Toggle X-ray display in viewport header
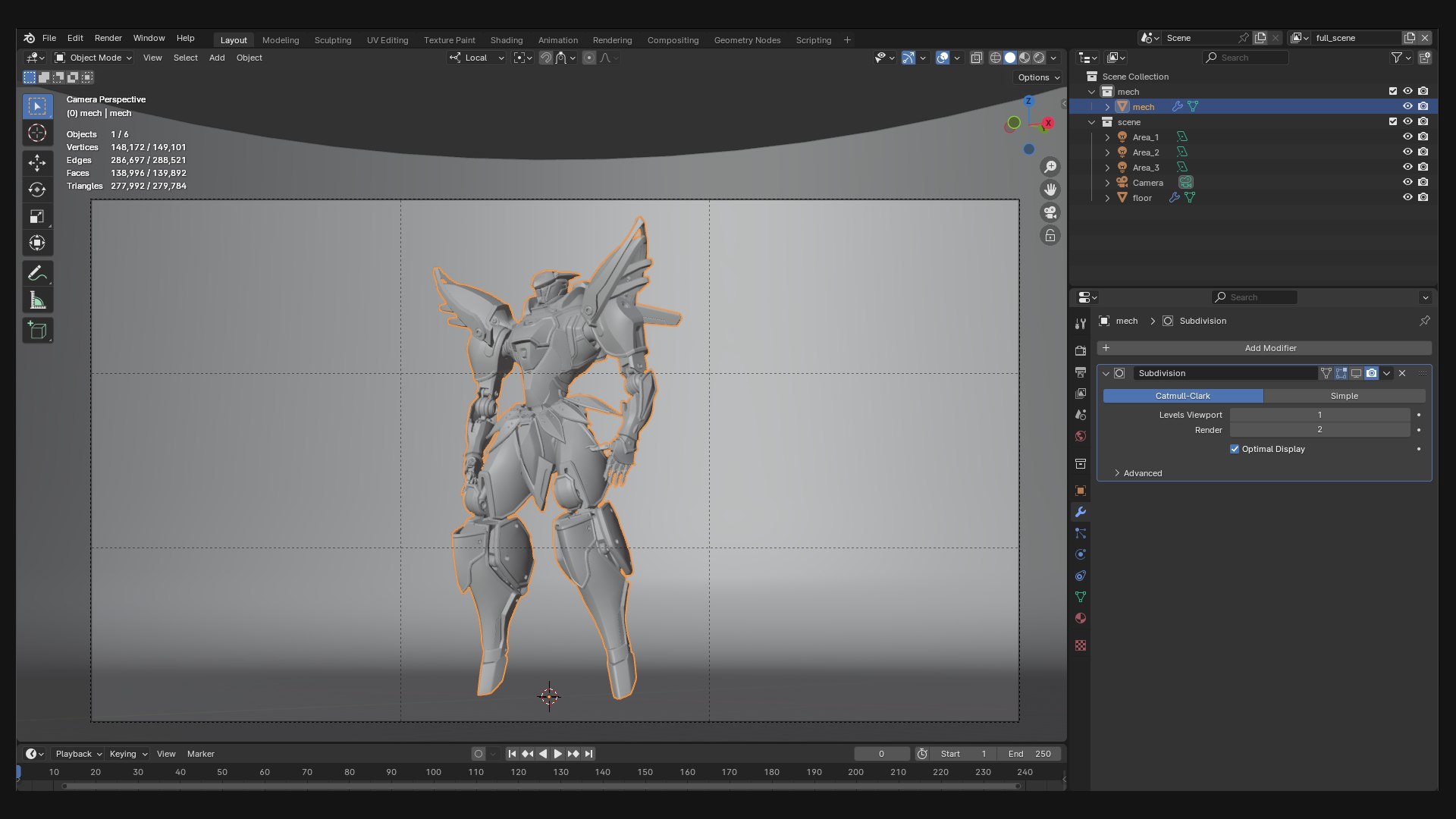Viewport: 1456px width, 819px height. pyautogui.click(x=977, y=58)
